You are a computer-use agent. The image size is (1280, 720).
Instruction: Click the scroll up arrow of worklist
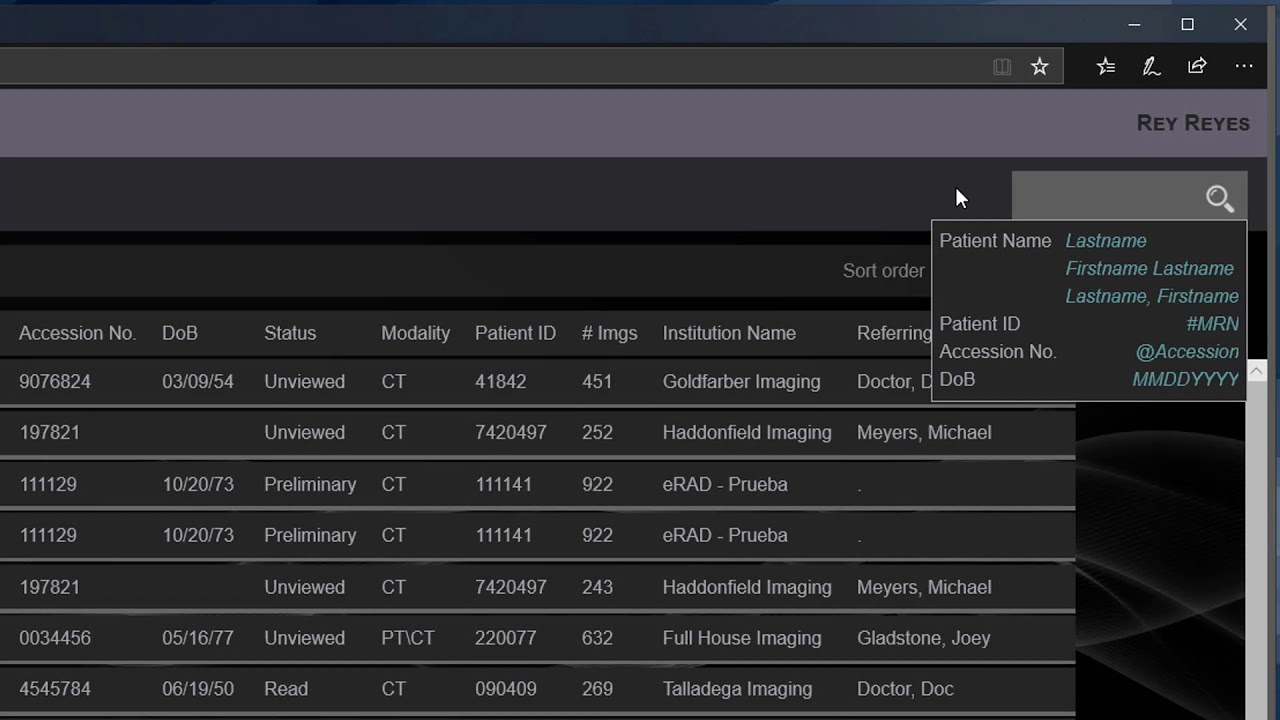pyautogui.click(x=1256, y=371)
